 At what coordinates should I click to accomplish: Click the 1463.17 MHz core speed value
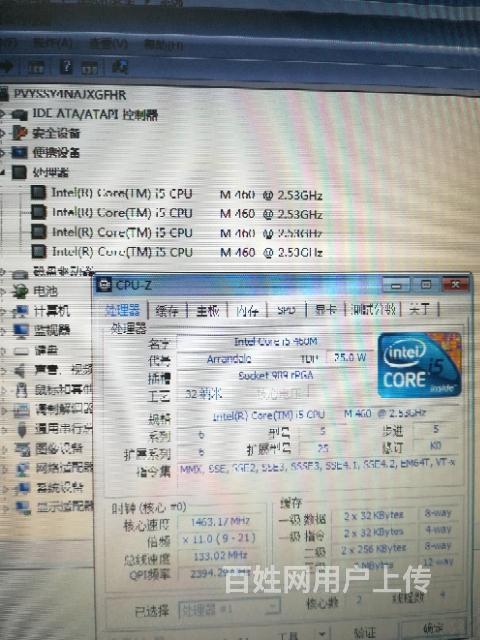pyautogui.click(x=220, y=522)
